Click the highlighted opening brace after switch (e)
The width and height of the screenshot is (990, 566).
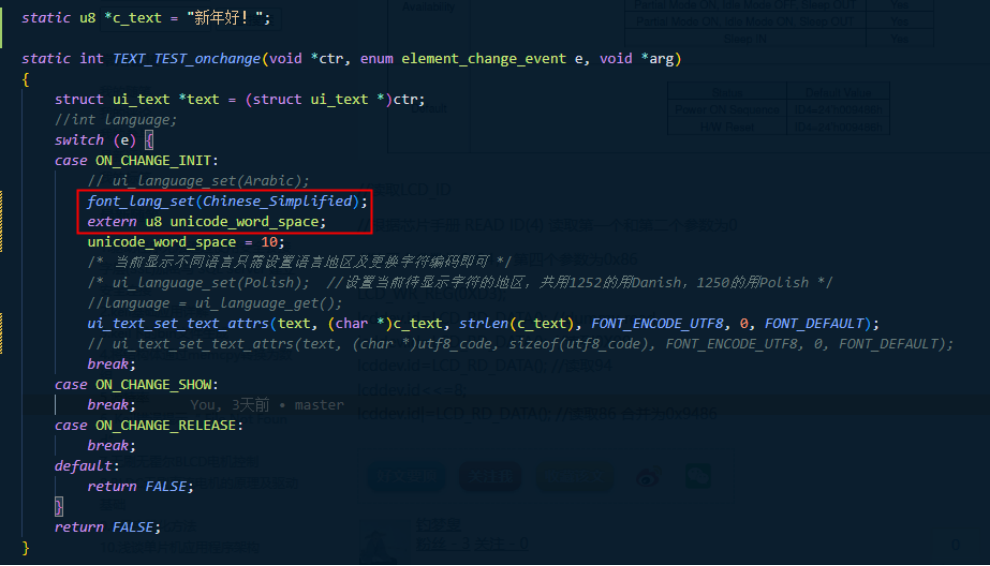[x=149, y=140]
